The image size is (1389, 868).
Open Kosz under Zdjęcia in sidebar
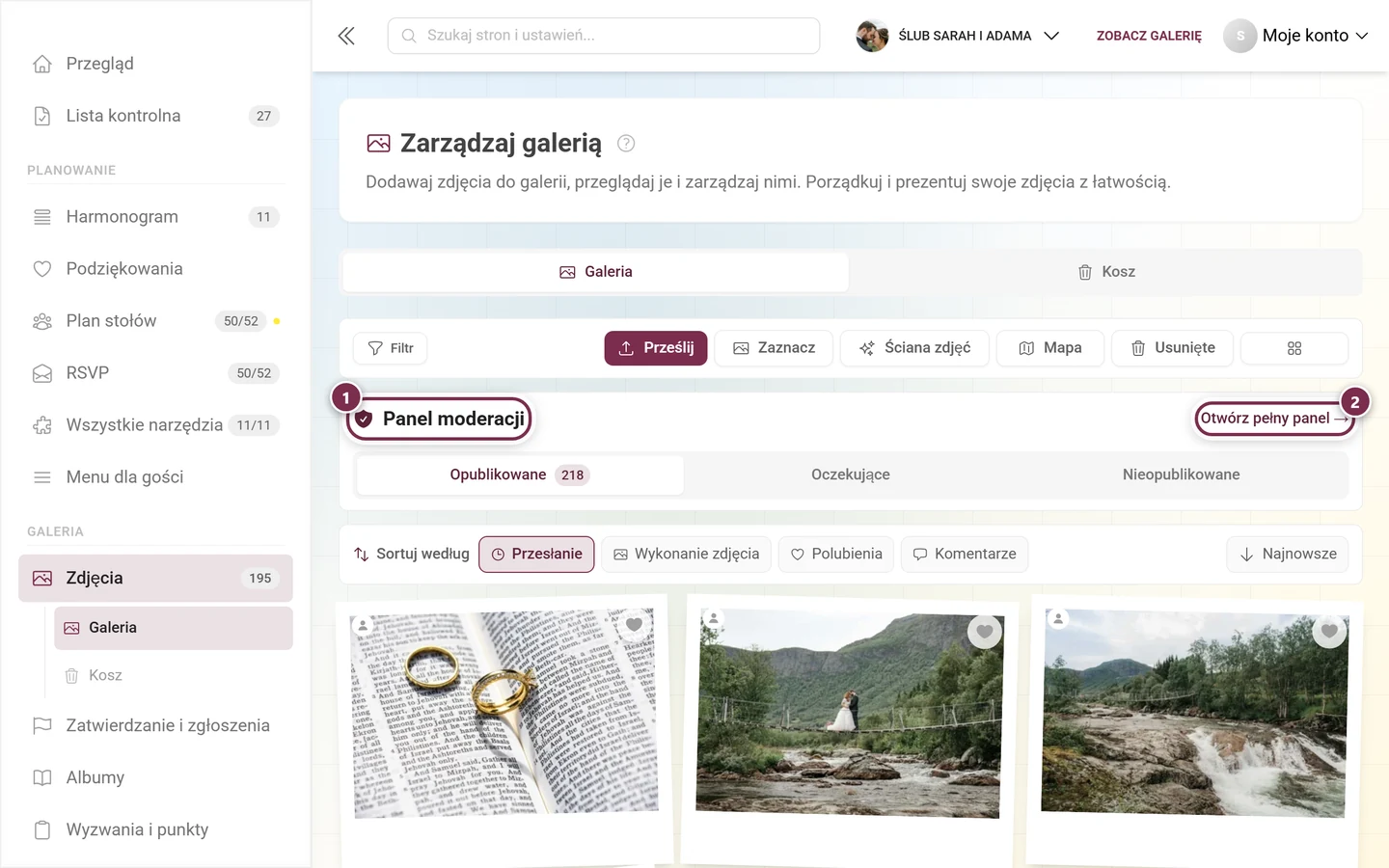pyautogui.click(x=174, y=675)
